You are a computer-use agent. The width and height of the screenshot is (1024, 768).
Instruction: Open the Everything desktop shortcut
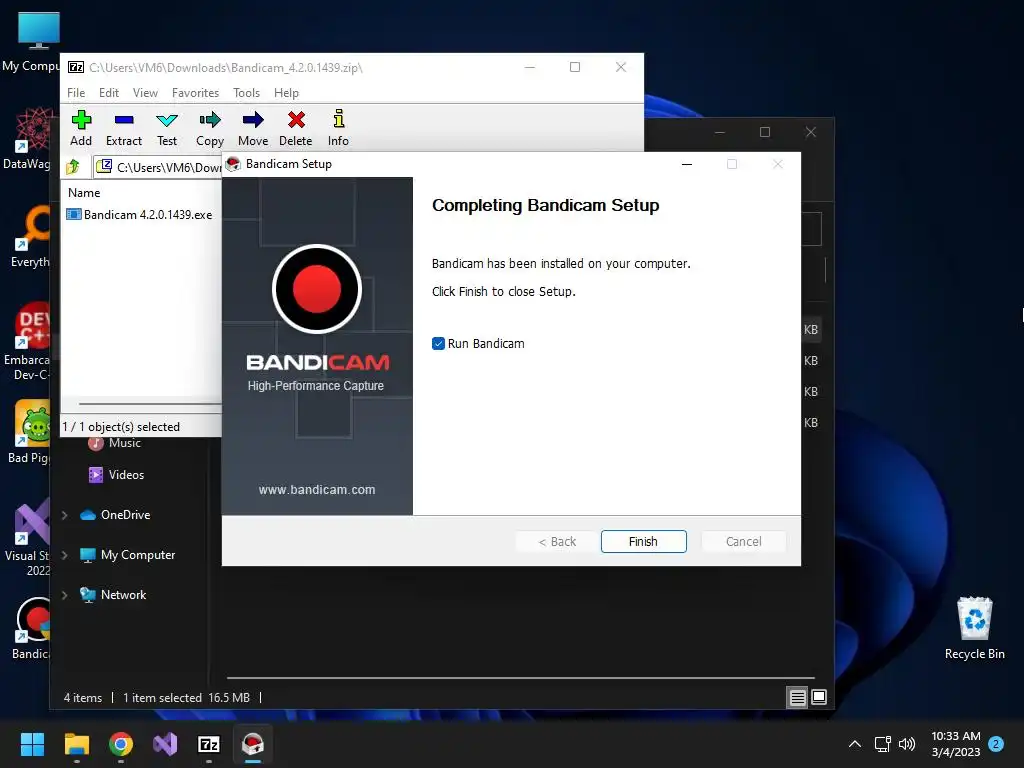29,236
